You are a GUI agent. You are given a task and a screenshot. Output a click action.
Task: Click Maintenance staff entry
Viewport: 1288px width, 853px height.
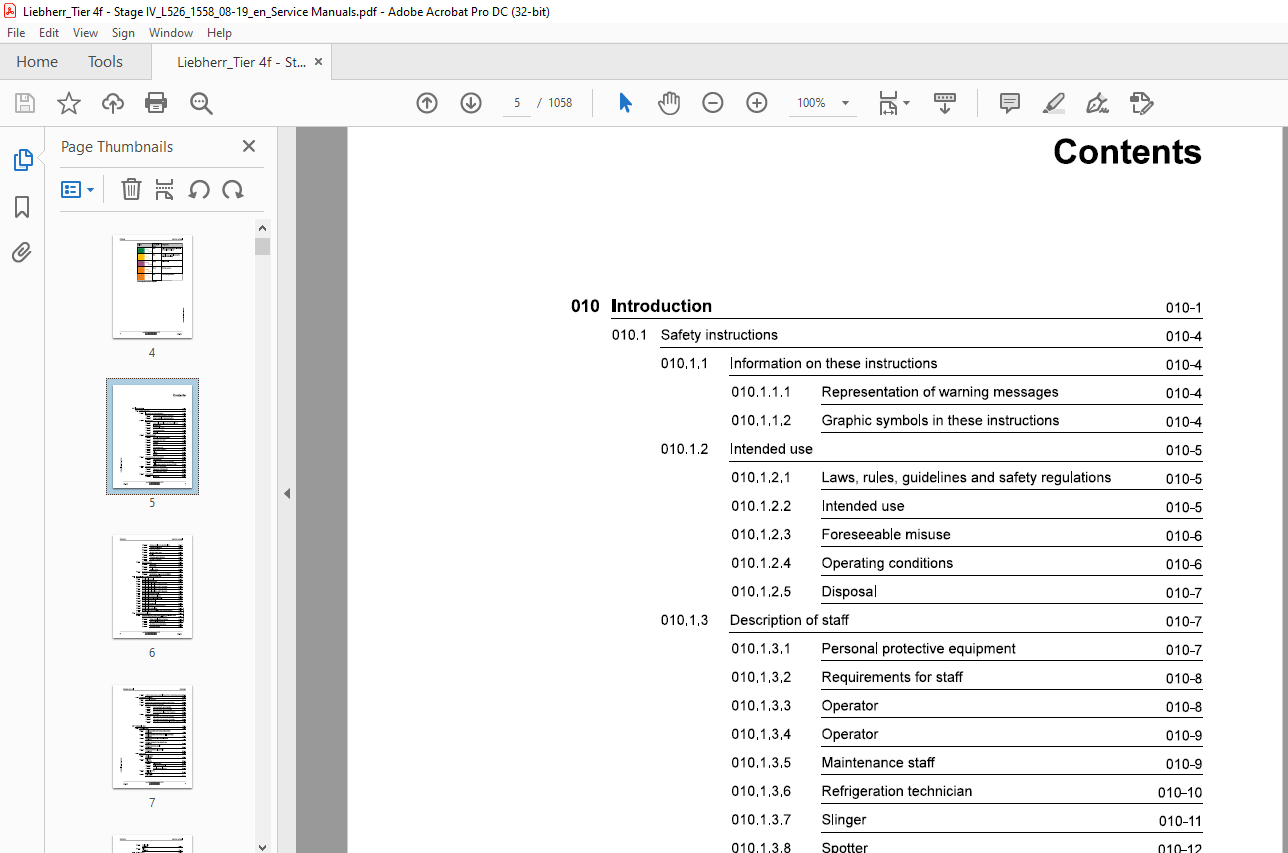(878, 763)
